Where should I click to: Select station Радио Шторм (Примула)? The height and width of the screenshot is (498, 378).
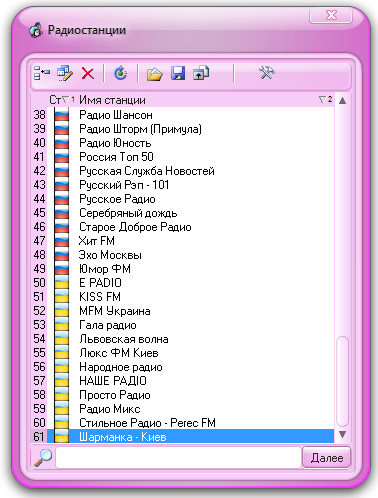coord(140,129)
